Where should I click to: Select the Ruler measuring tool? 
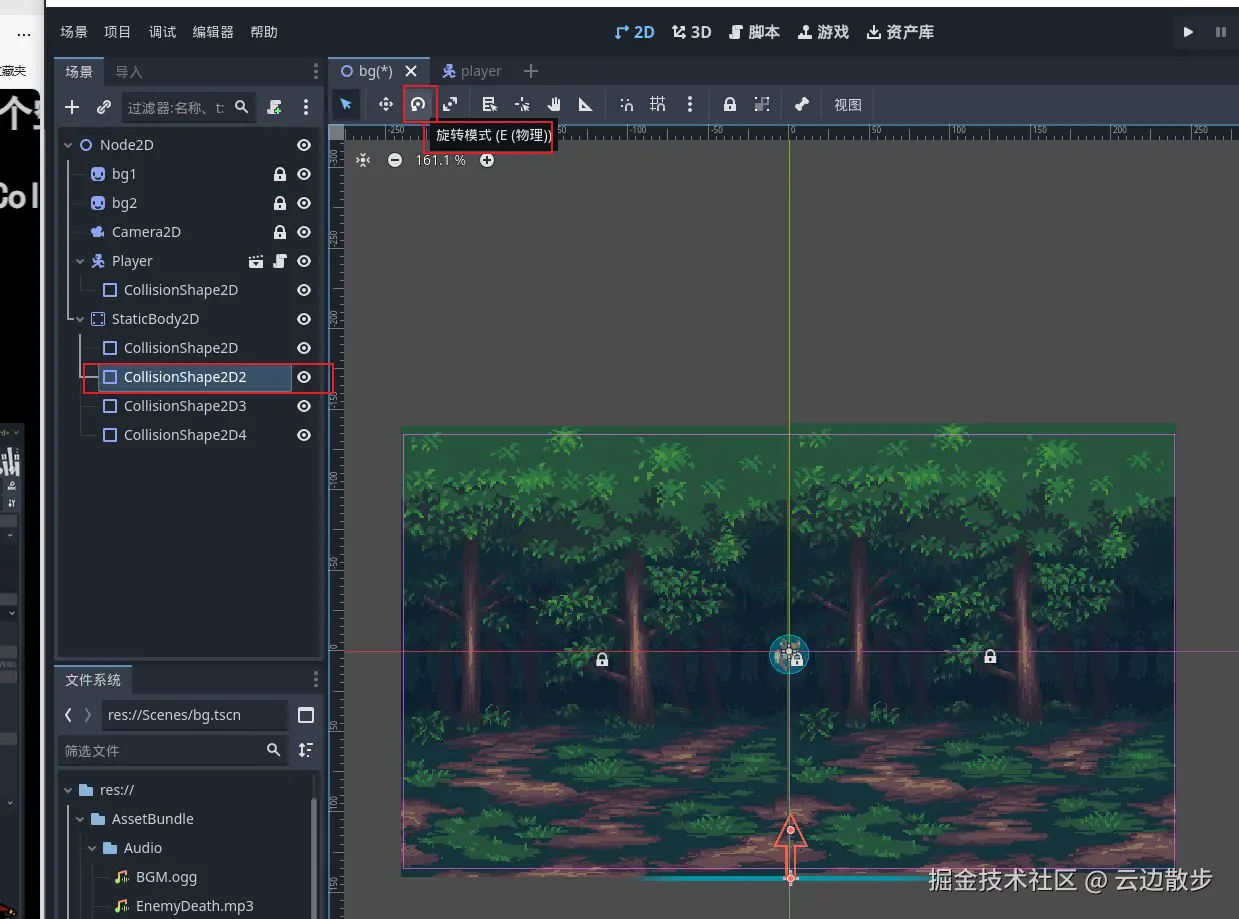click(x=586, y=104)
